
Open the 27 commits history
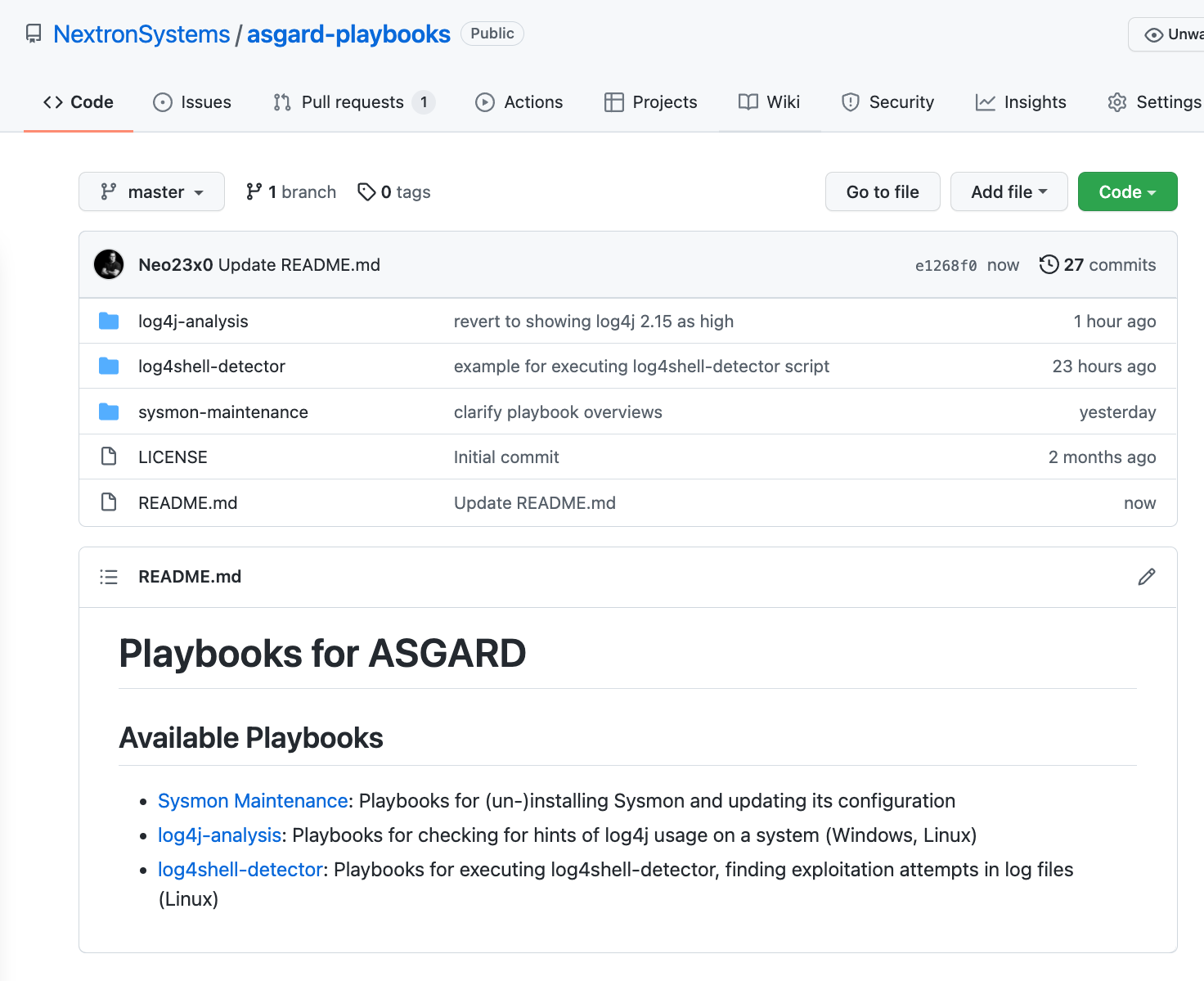[1098, 264]
